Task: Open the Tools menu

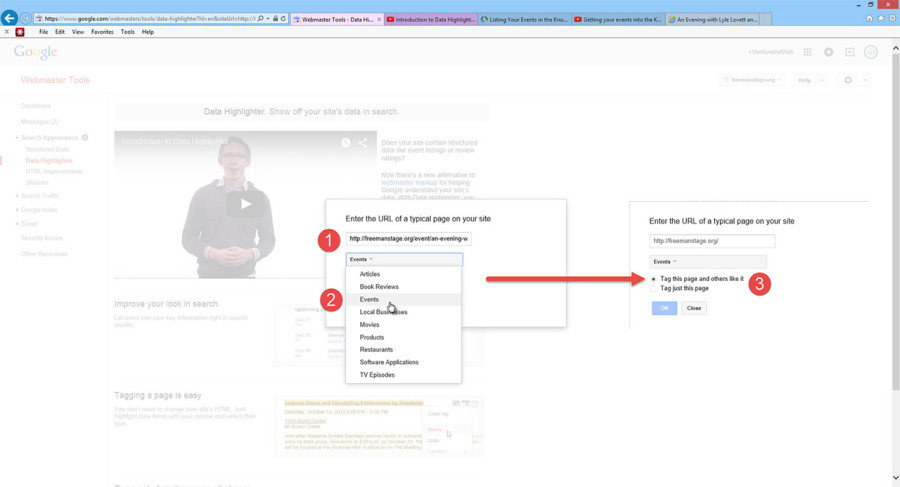Action: point(127,32)
